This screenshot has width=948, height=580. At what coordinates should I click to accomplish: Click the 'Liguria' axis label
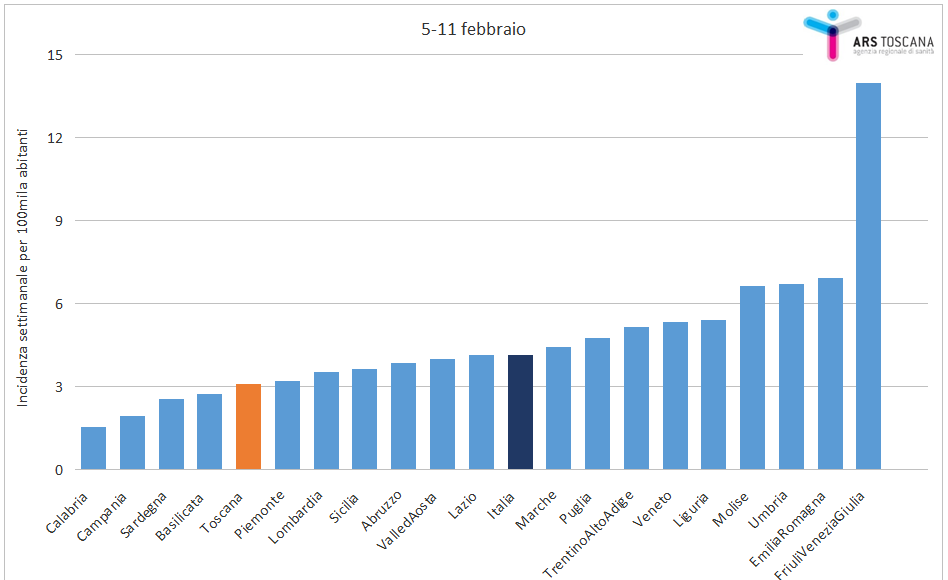click(x=690, y=509)
